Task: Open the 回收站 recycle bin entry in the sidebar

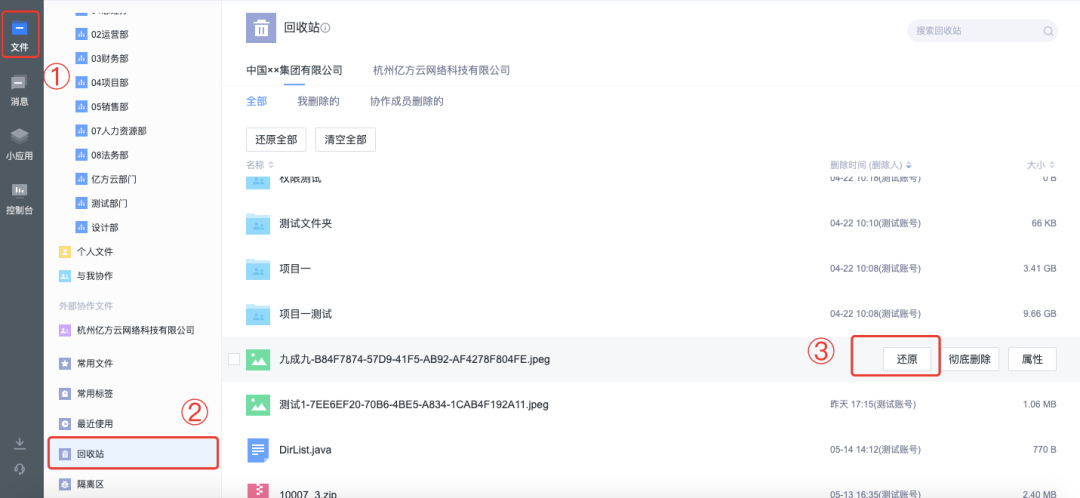Action: (132, 454)
